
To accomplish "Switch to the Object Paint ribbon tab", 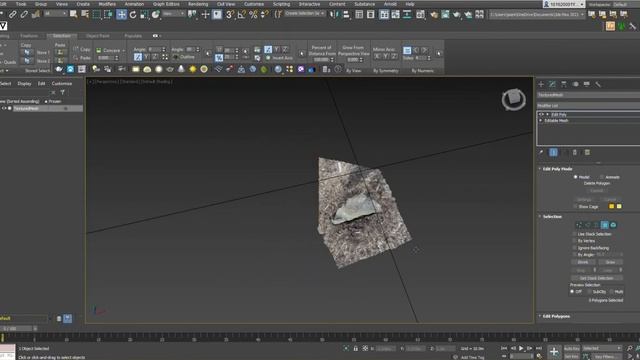I will 98,36.
